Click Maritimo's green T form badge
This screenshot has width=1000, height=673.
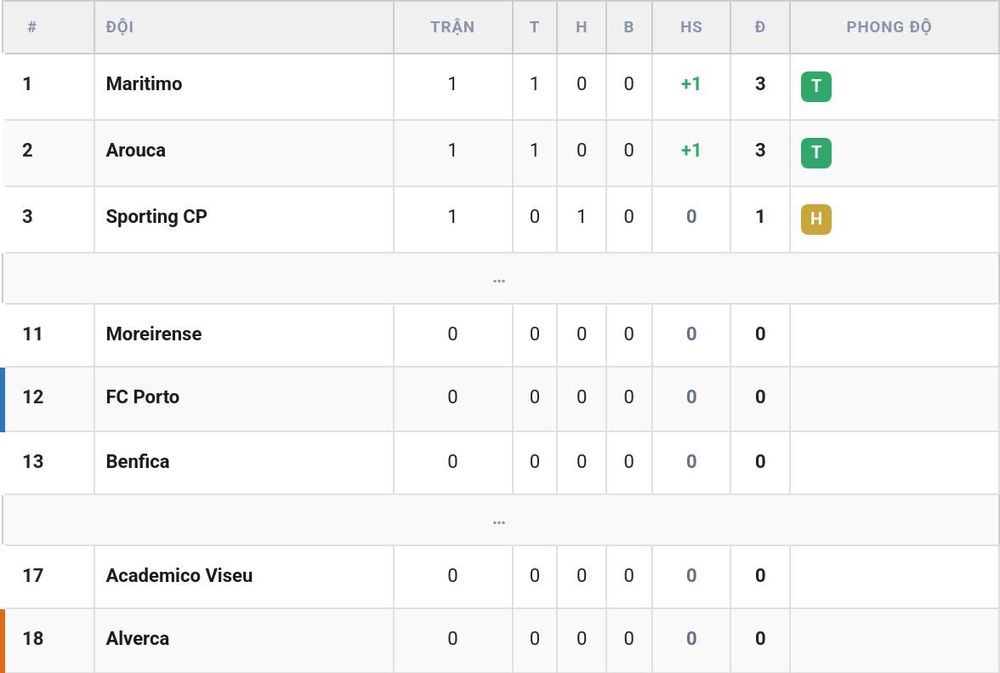[816, 86]
